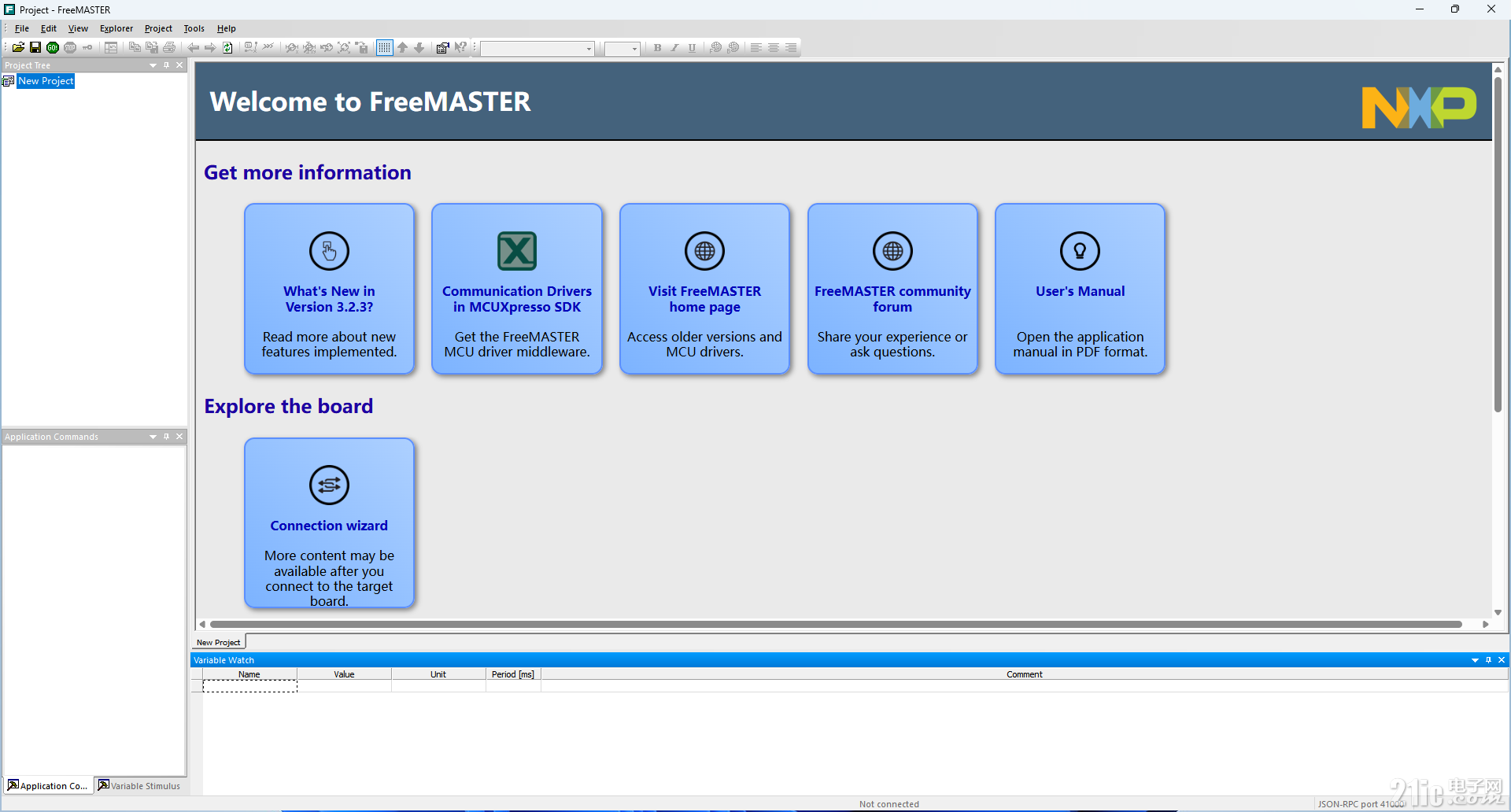Toggle underline formatting

[x=692, y=48]
